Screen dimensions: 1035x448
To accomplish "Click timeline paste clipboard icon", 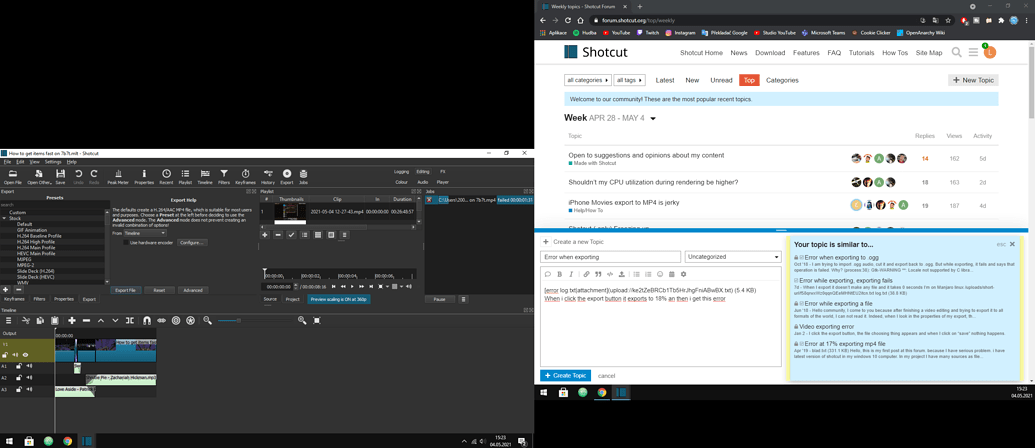I will click(x=55, y=320).
